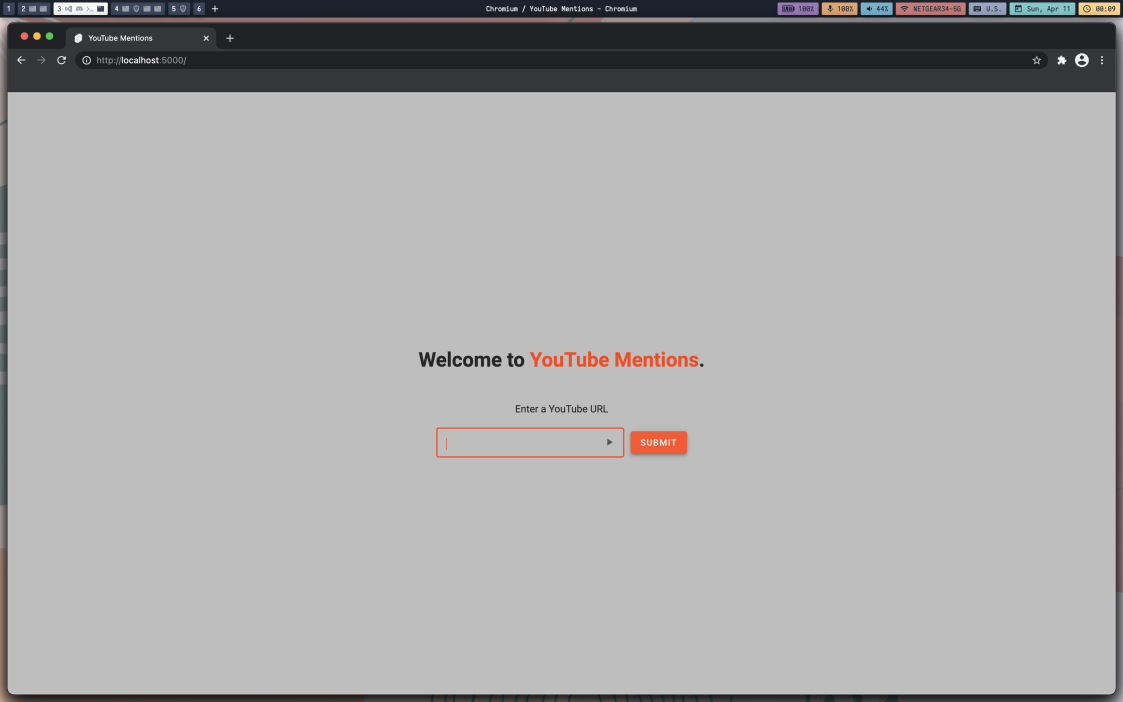Switch to workspace 6 in top bar
Screen dimensions: 1123x702
(199, 9)
